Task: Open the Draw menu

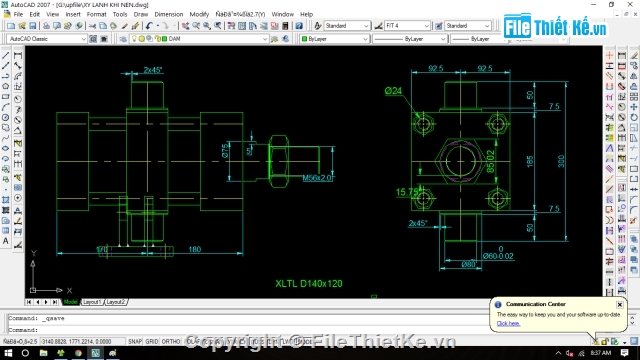Action: [141, 14]
